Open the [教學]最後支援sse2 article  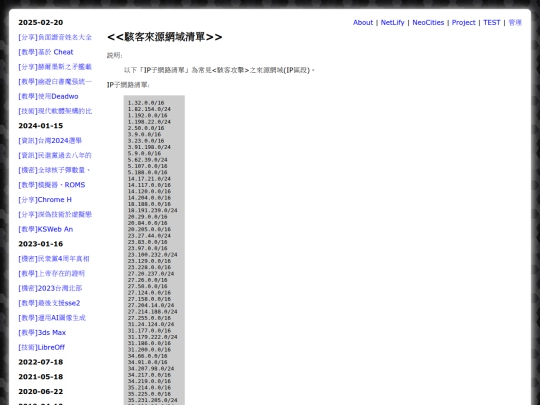pos(49,303)
